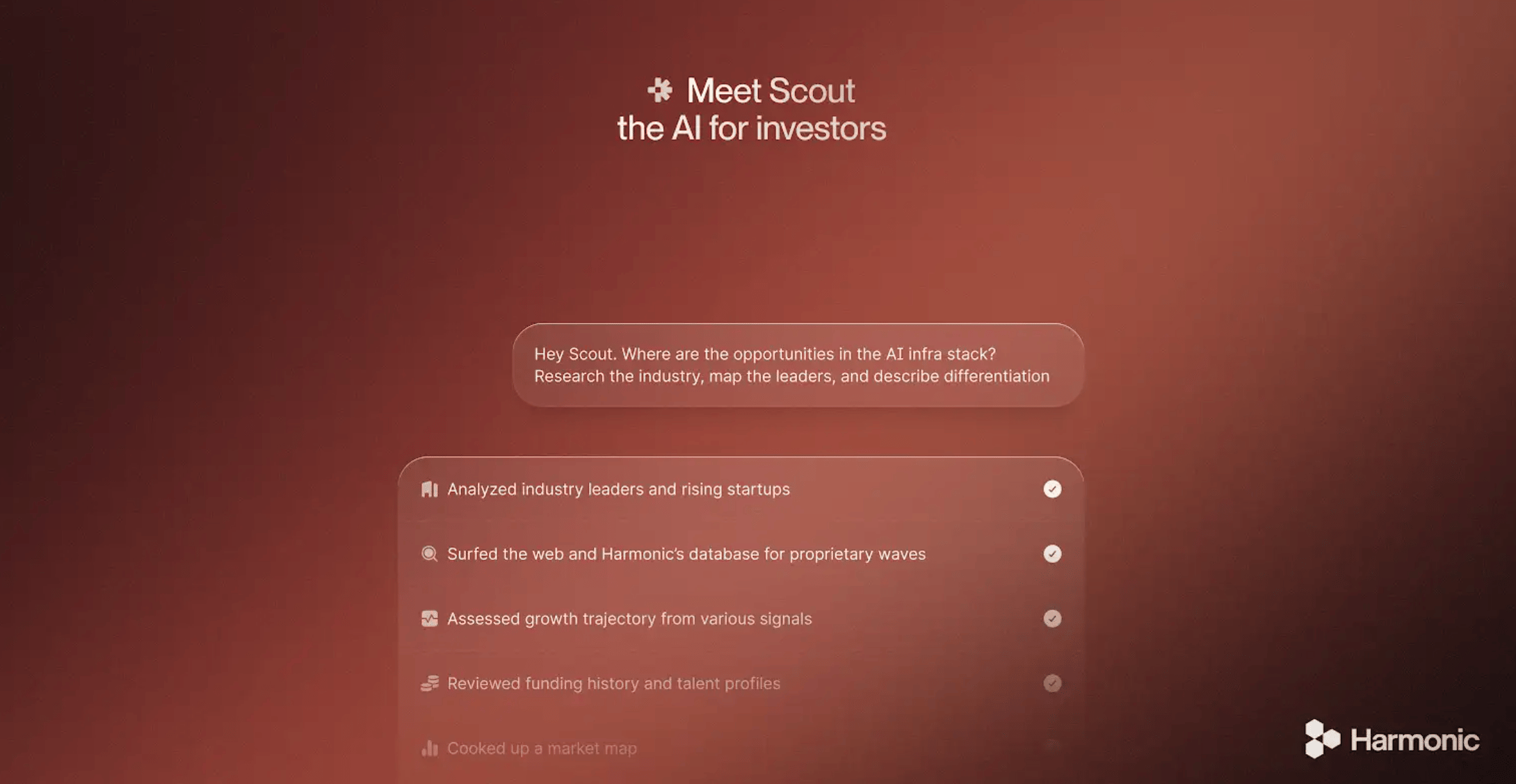The image size is (1516, 784).
Task: Click the AI for investors subtitle
Action: click(752, 129)
